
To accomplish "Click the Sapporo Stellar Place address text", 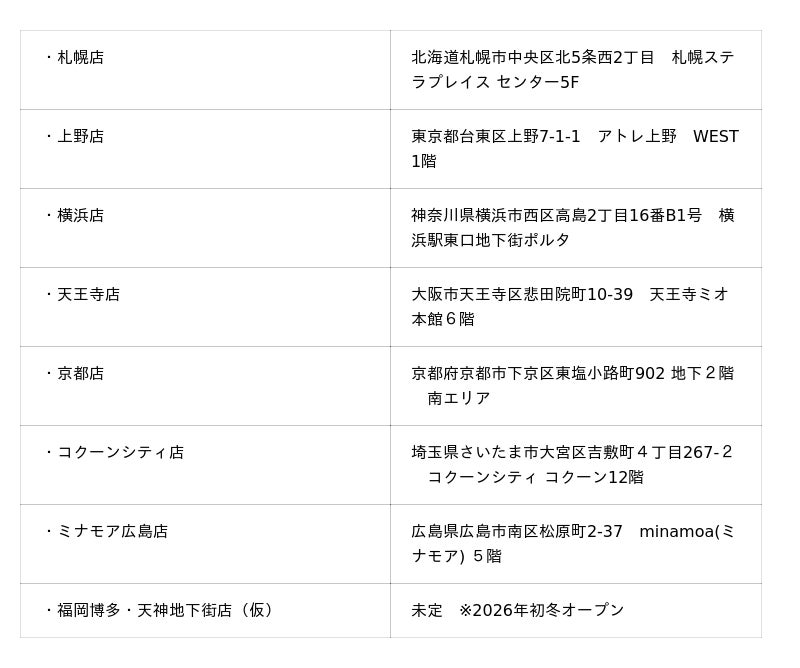I will click(x=573, y=69).
